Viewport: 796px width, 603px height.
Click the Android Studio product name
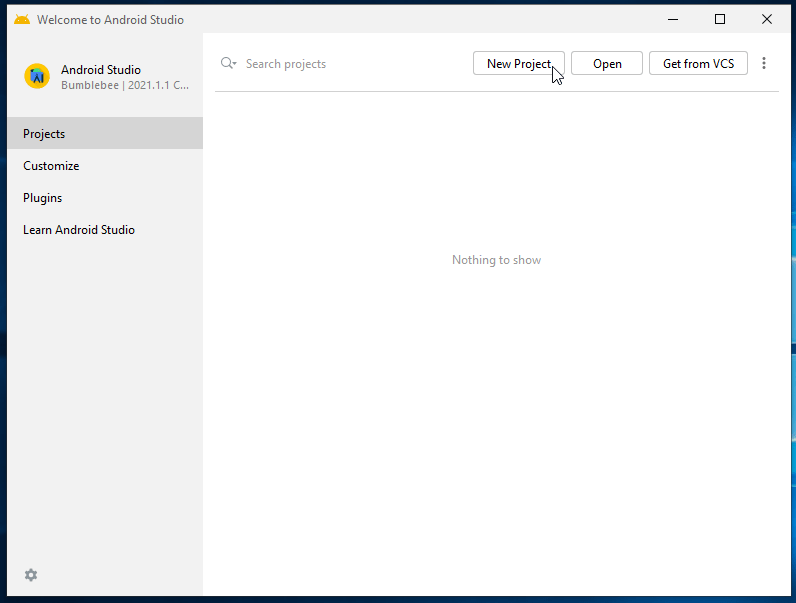[101, 70]
